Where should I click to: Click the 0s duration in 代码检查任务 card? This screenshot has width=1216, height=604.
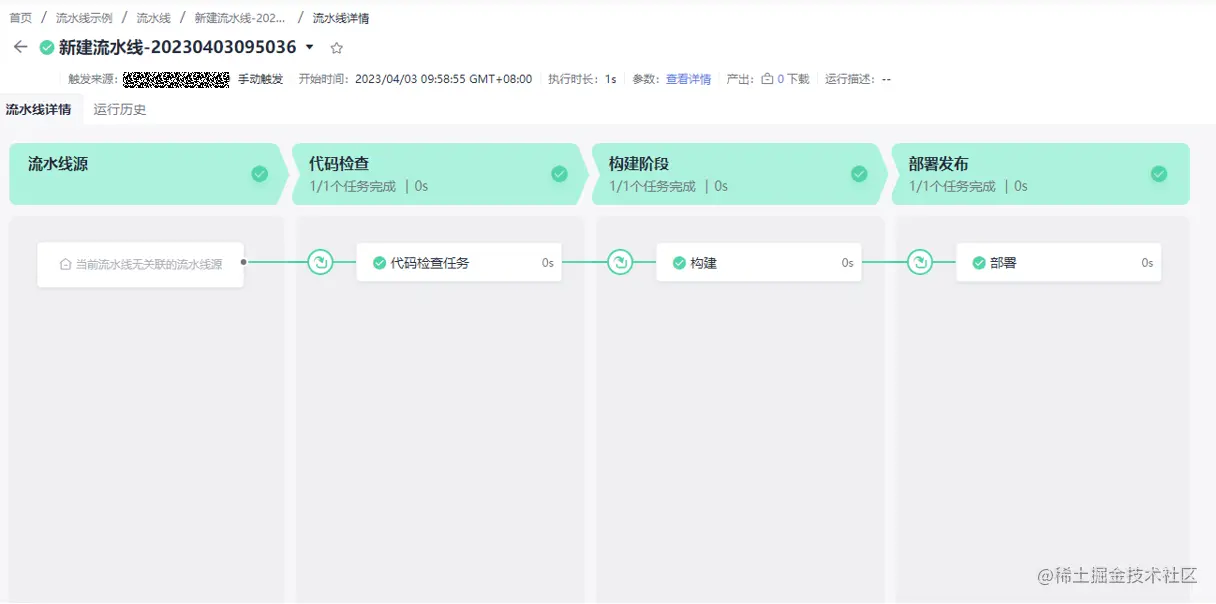pyautogui.click(x=548, y=263)
